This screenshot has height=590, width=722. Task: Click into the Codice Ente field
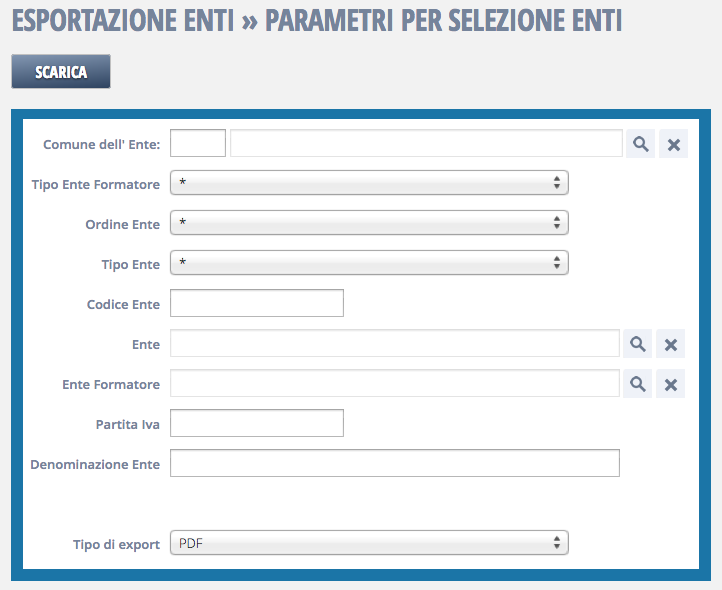[257, 303]
